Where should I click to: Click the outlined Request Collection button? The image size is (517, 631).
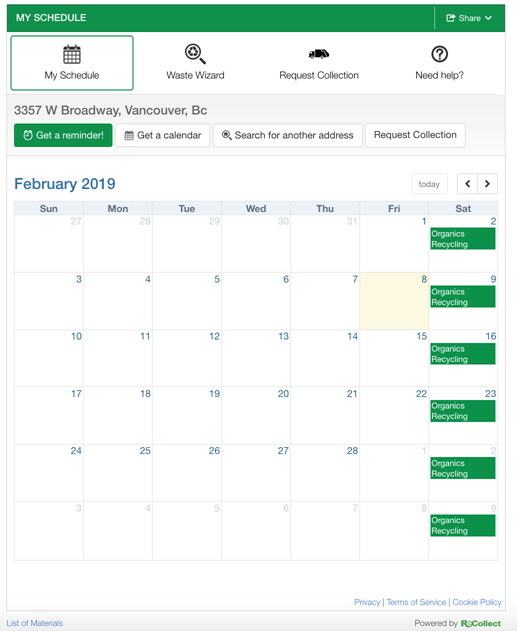coord(415,135)
